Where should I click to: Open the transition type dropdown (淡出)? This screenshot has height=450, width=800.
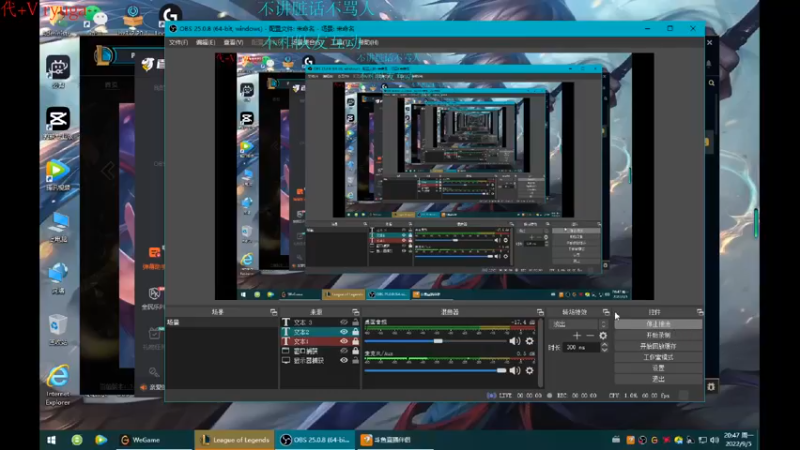[x=578, y=324]
